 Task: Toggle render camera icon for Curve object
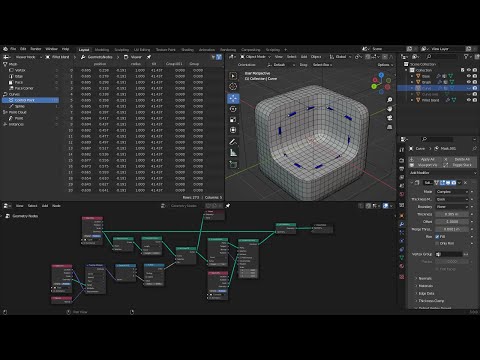[x=475, y=88]
